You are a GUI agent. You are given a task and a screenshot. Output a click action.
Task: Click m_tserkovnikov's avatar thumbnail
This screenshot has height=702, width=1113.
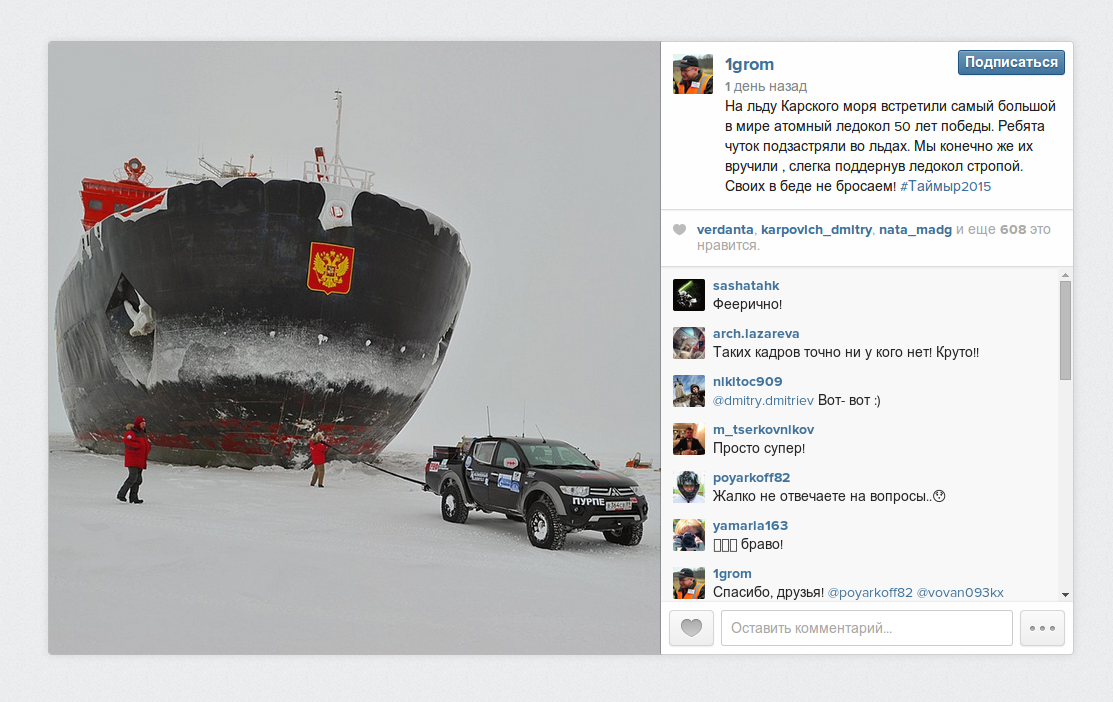[689, 439]
